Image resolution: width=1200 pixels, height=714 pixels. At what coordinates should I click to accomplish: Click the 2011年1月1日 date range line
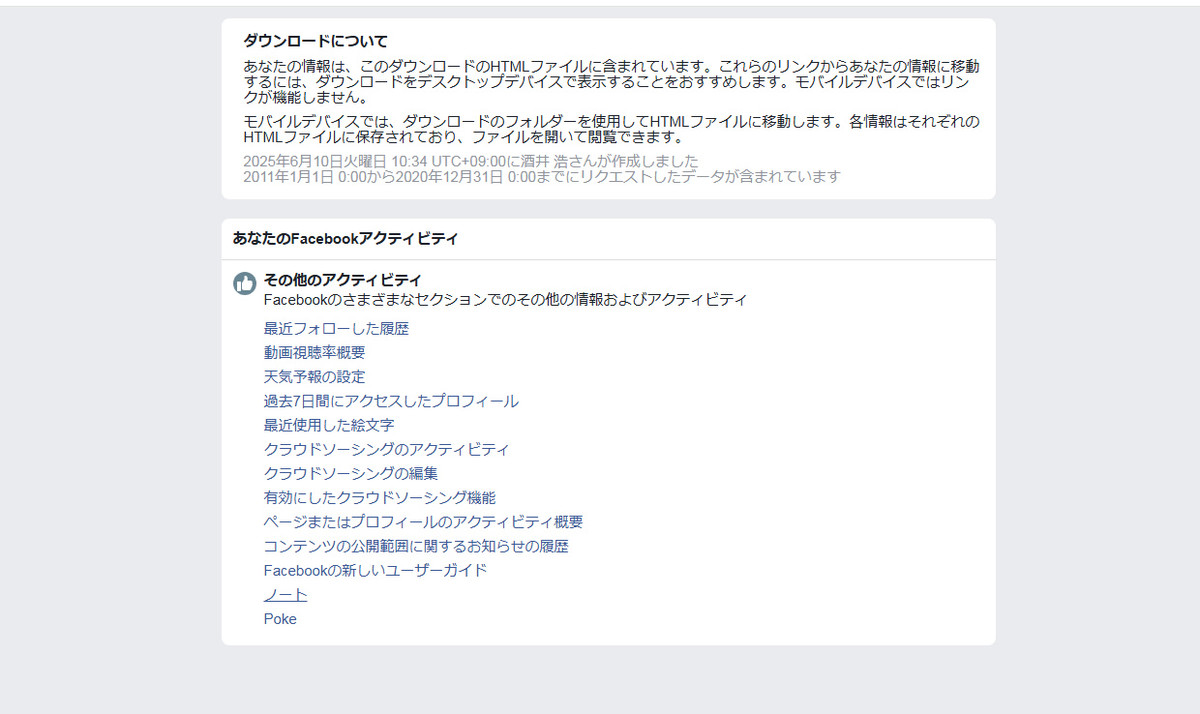click(542, 176)
